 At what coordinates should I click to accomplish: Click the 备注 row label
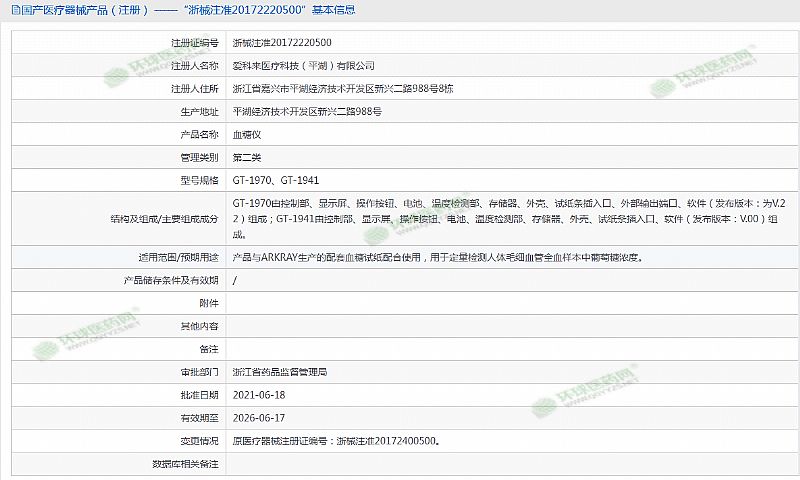click(207, 349)
